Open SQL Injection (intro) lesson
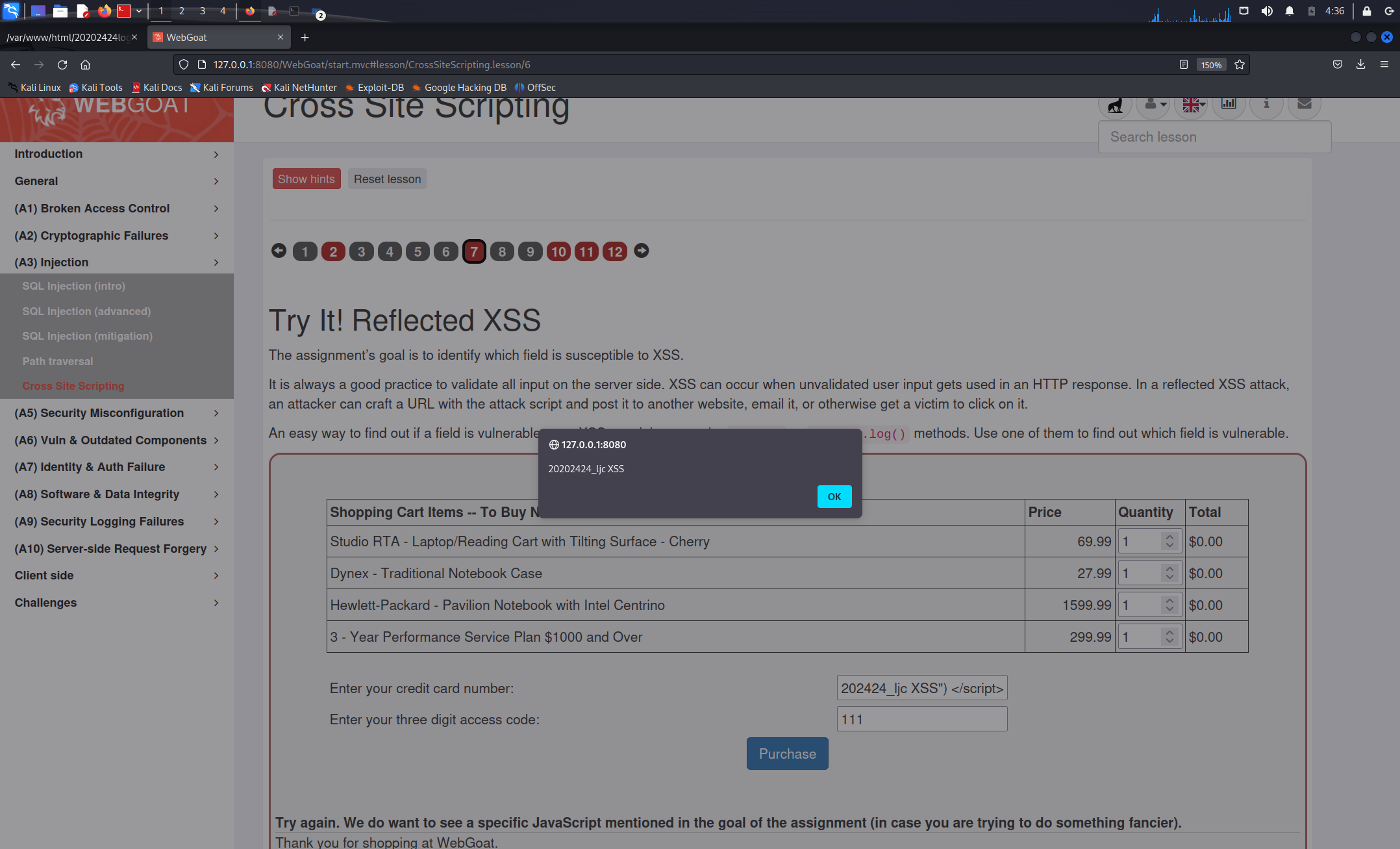 [x=73, y=286]
